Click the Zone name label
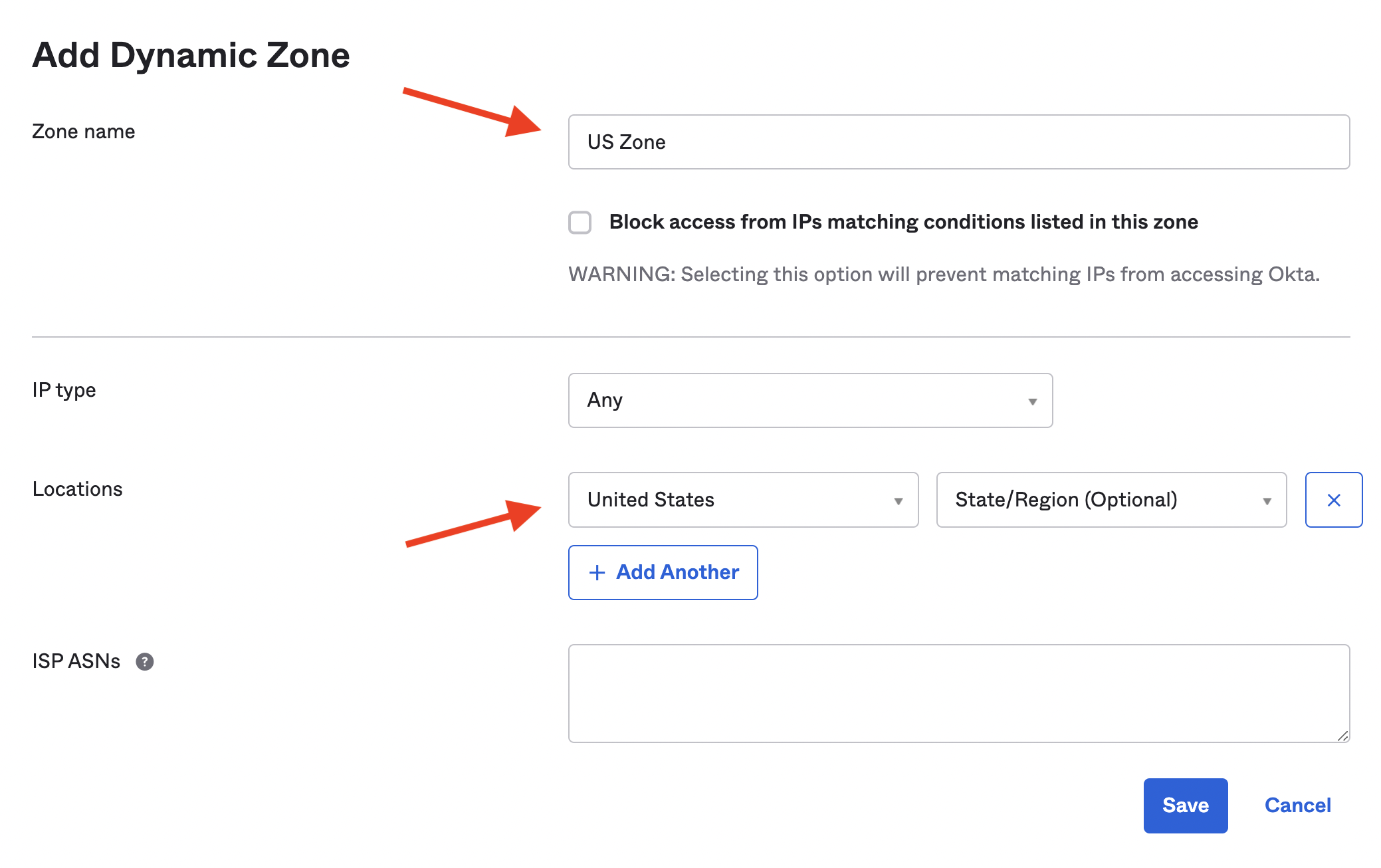 pos(84,132)
